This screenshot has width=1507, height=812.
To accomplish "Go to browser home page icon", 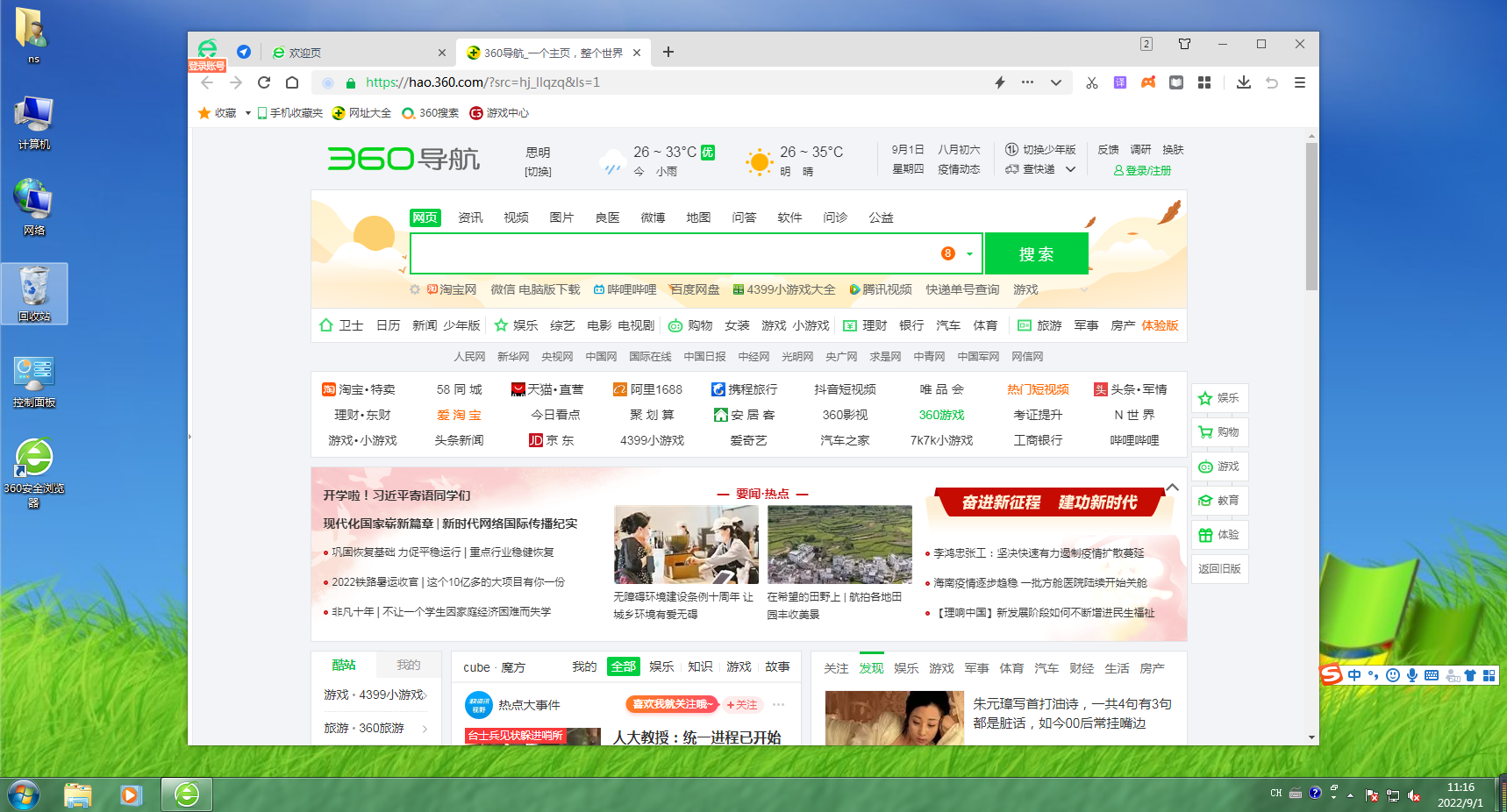I will coord(292,82).
